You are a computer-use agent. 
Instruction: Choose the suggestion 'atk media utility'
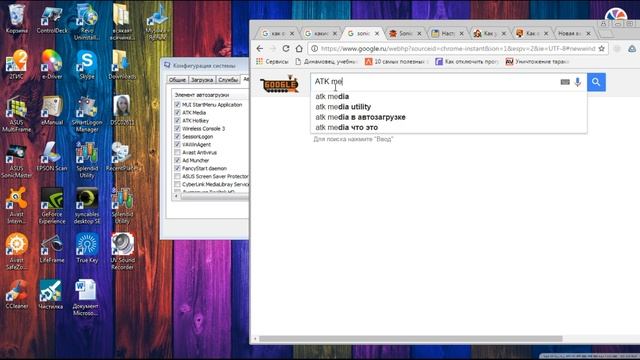pyautogui.click(x=449, y=107)
